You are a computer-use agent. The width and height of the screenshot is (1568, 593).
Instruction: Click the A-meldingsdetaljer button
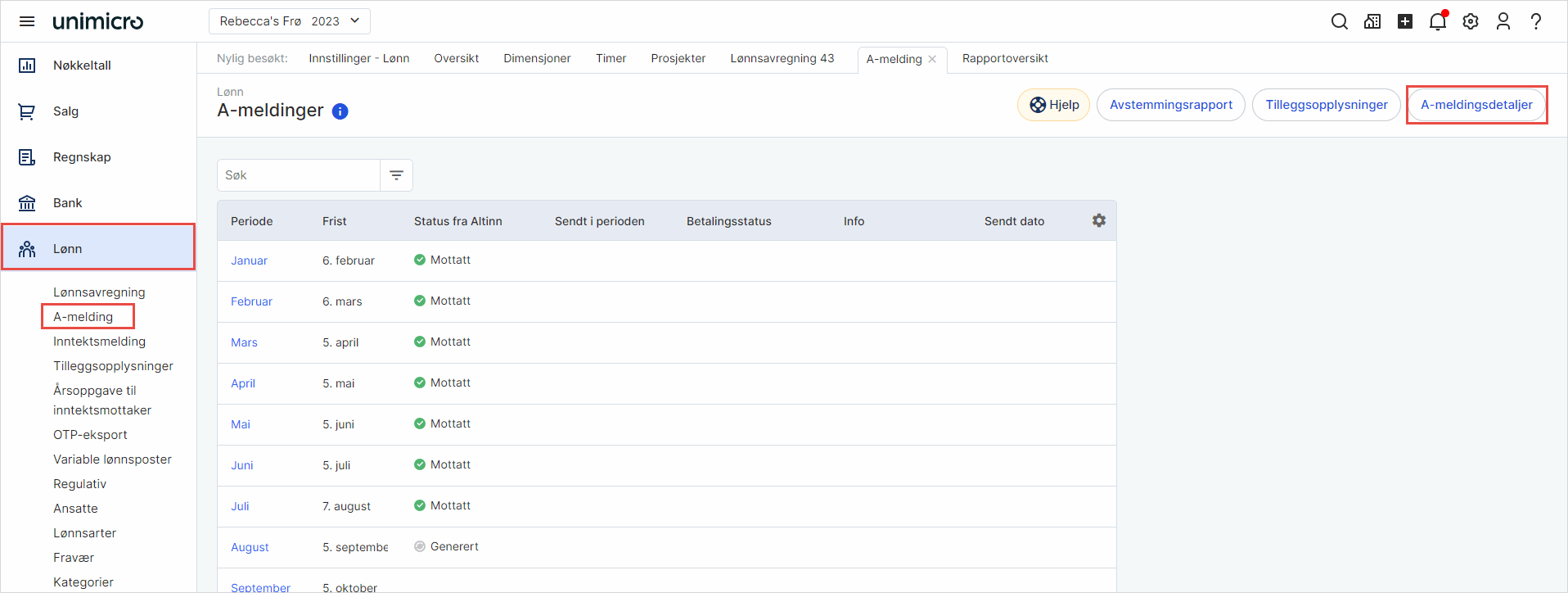1476,105
